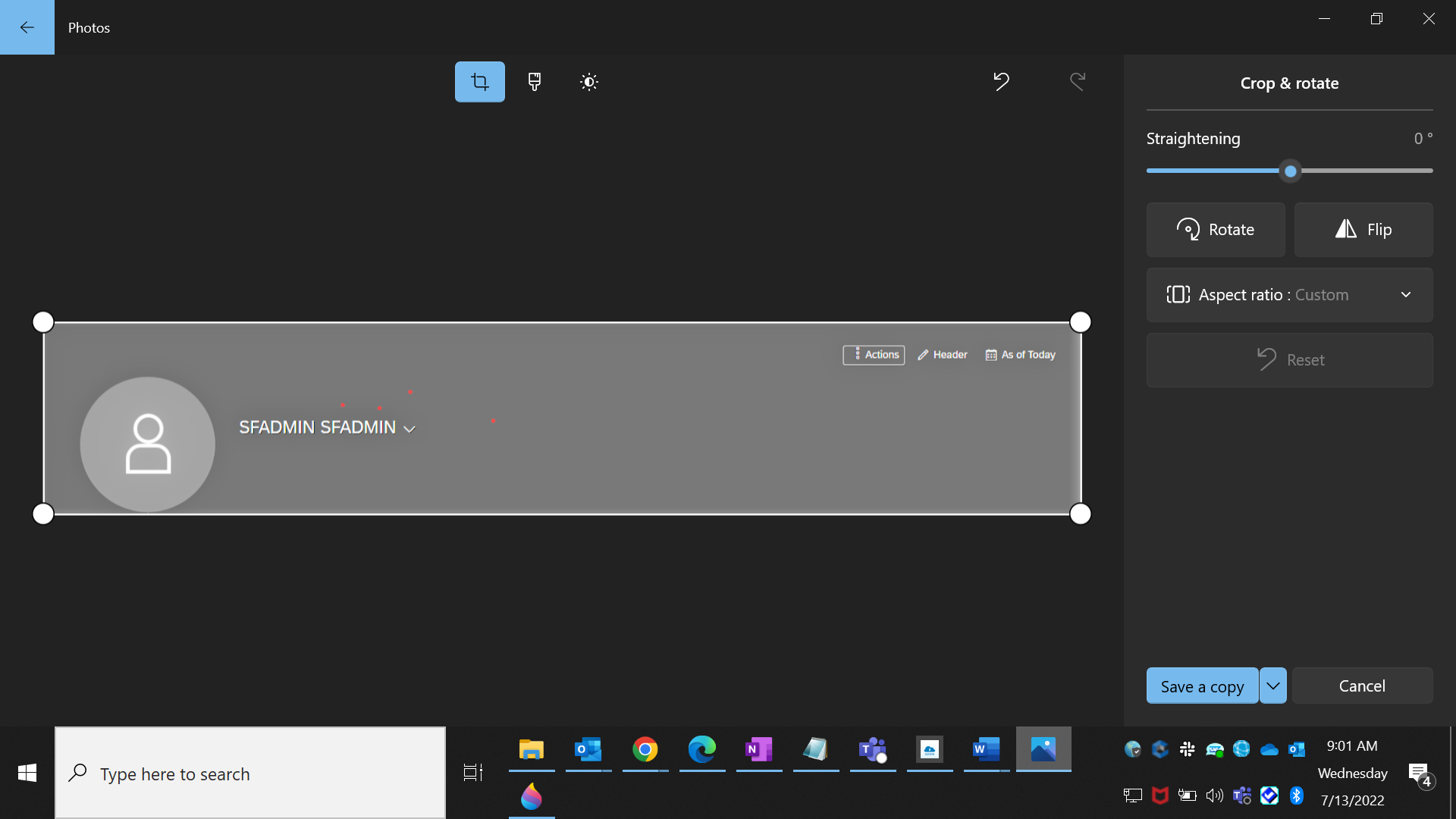Screen dimensions: 1456x819
Task: Rotate the image 90 degrees
Action: click(1216, 230)
